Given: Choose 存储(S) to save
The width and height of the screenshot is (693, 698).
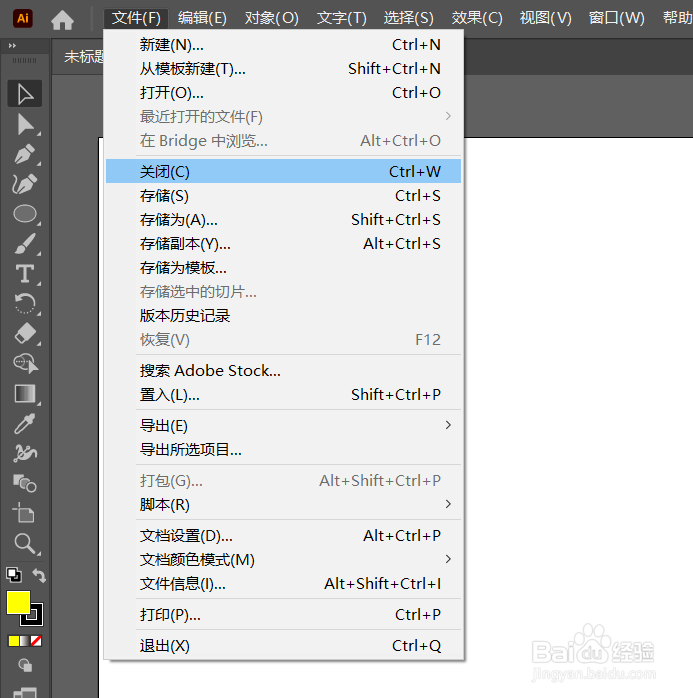Looking at the screenshot, I should click(283, 195).
